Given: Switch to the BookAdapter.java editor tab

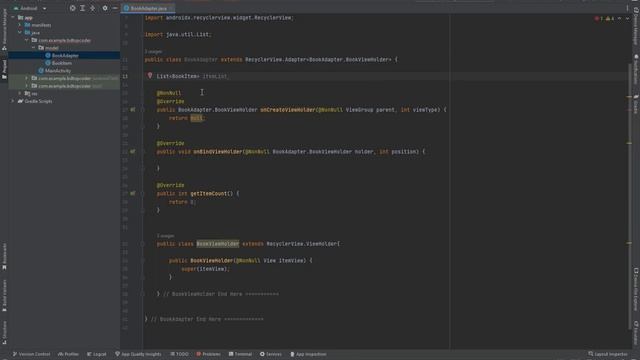Looking at the screenshot, I should coord(148,8).
